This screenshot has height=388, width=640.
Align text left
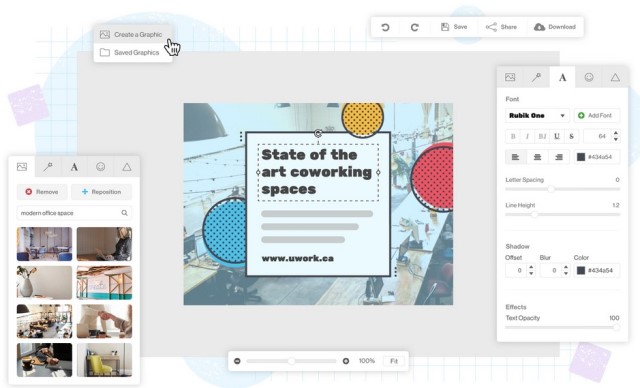516,157
